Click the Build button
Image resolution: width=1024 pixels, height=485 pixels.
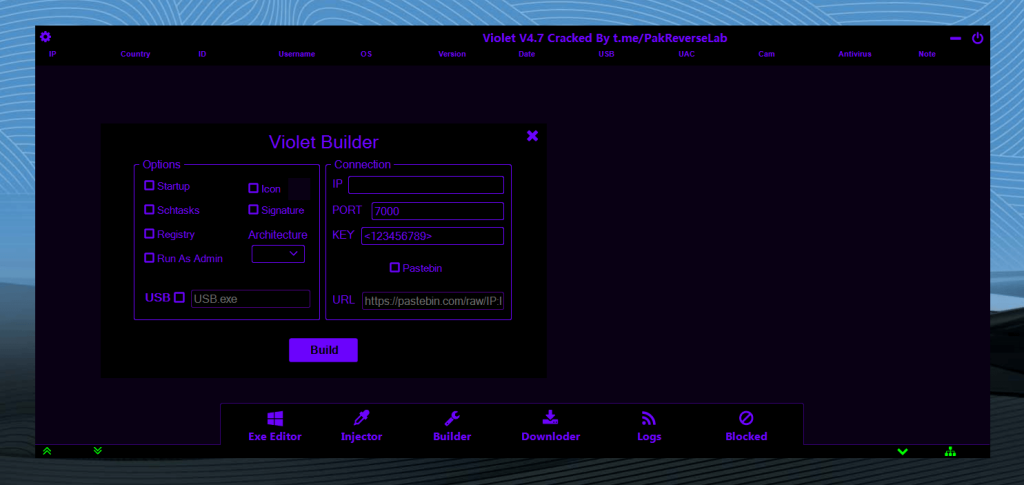click(x=323, y=350)
